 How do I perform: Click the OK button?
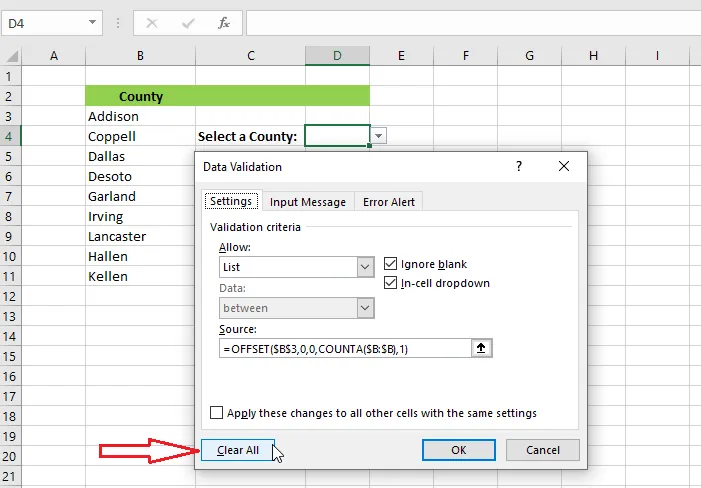coord(459,450)
